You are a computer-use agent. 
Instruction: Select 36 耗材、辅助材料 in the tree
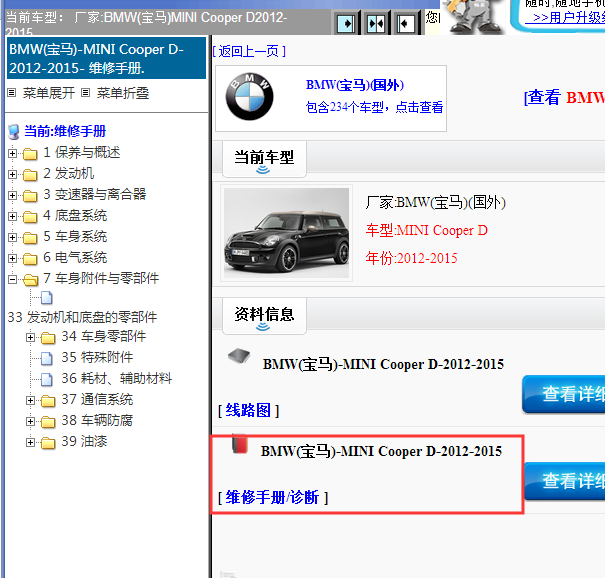pyautogui.click(x=117, y=378)
